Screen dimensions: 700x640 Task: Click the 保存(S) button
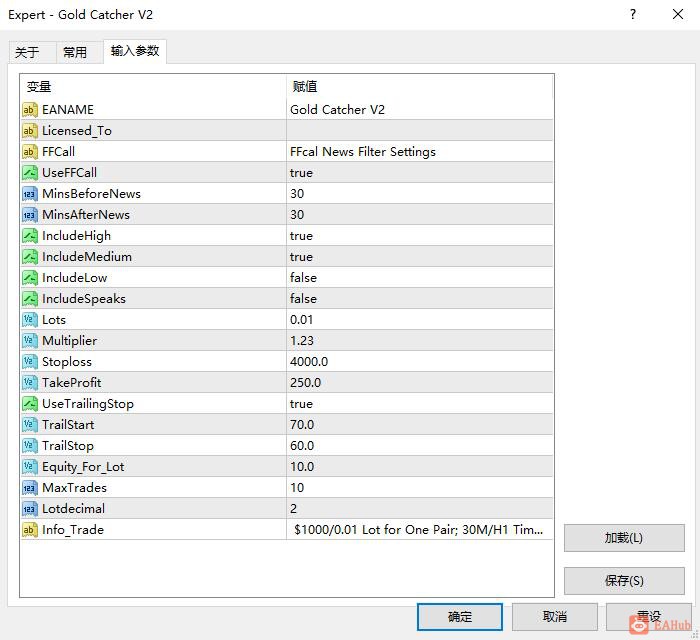(624, 581)
